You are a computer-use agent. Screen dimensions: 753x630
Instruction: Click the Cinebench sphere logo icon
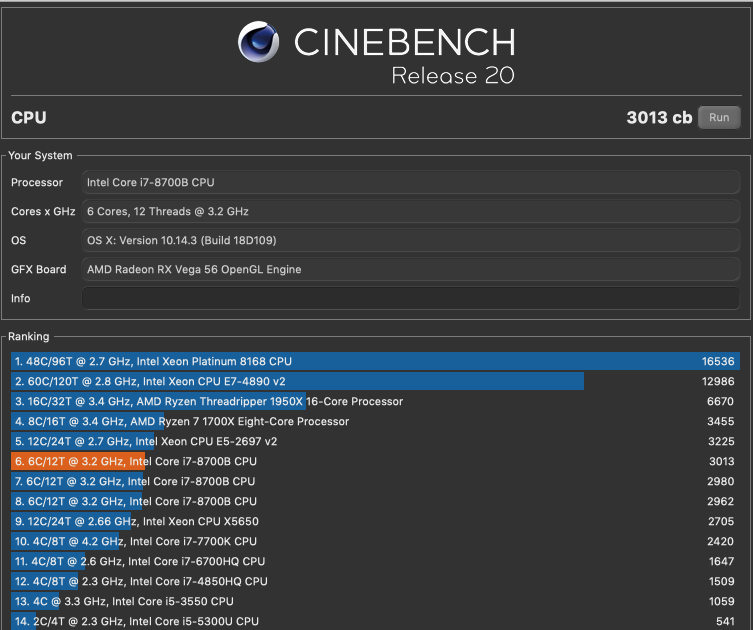point(258,41)
